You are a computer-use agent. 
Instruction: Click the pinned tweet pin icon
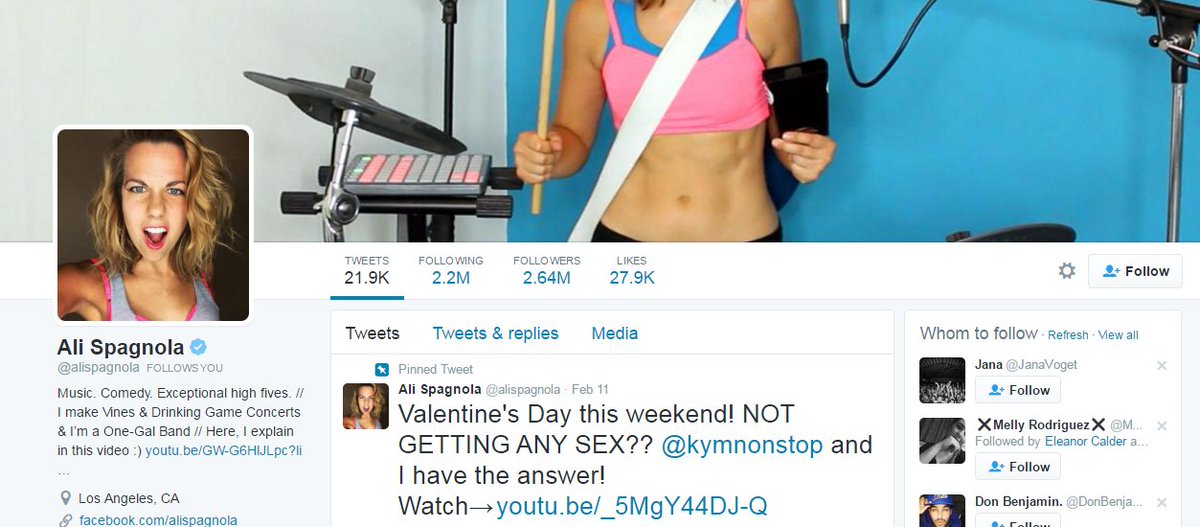click(381, 369)
